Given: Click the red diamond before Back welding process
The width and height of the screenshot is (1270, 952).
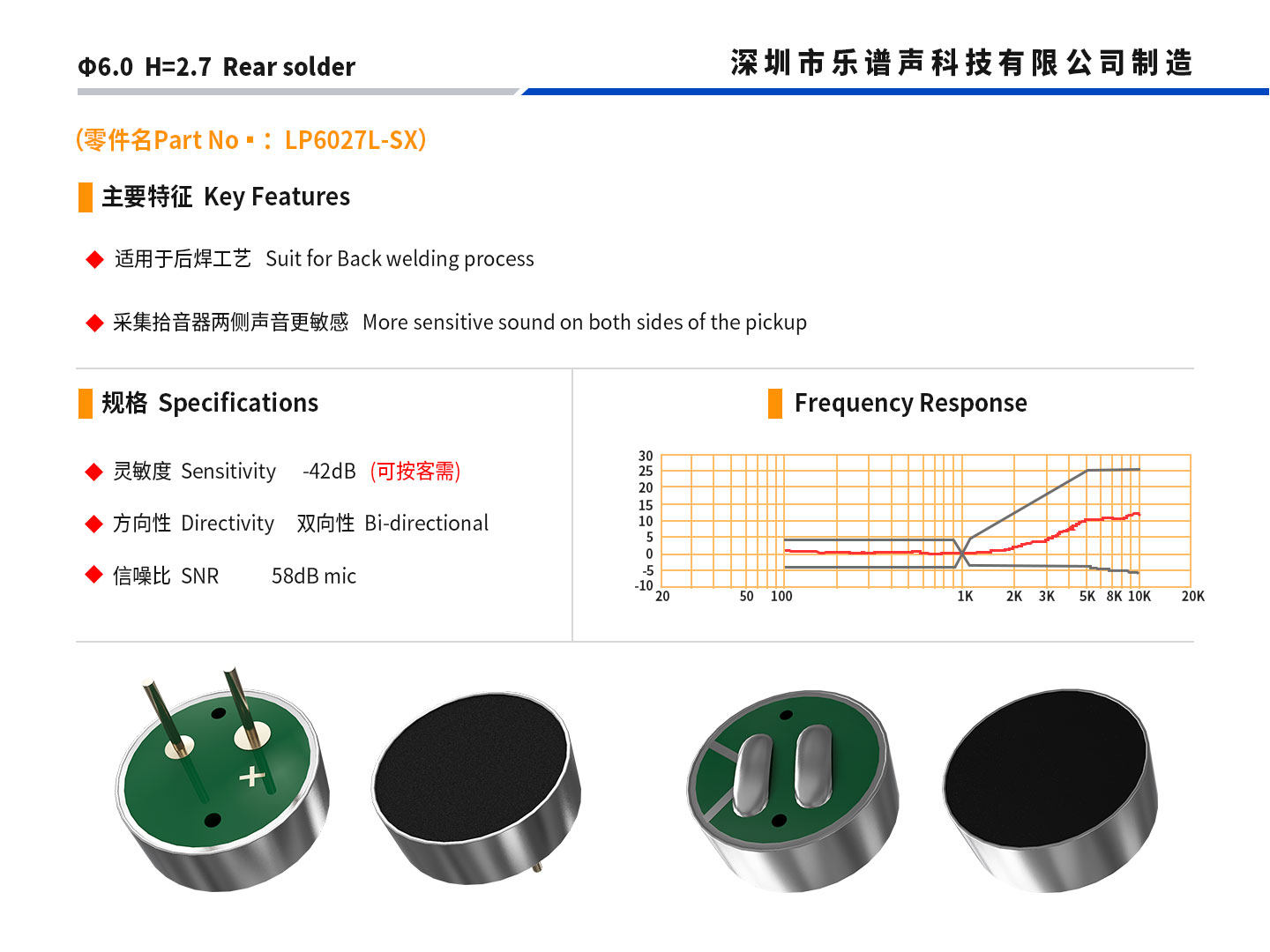Looking at the screenshot, I should pyautogui.click(x=94, y=259).
